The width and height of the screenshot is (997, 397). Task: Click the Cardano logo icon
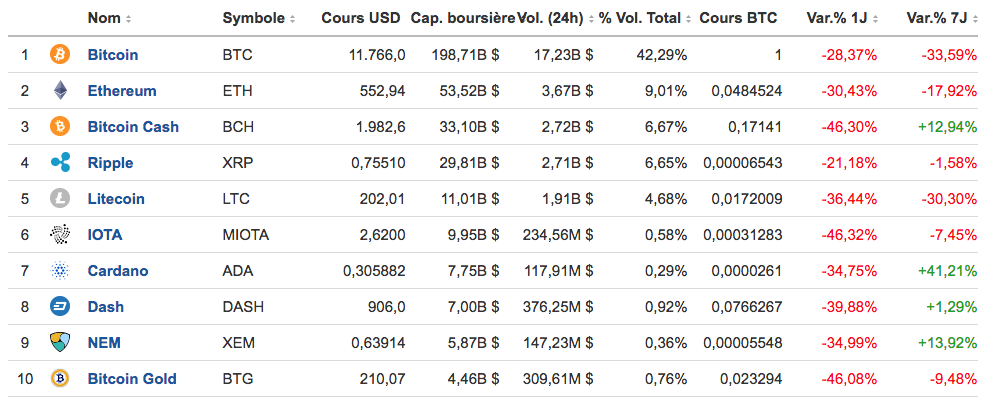[x=60, y=270]
